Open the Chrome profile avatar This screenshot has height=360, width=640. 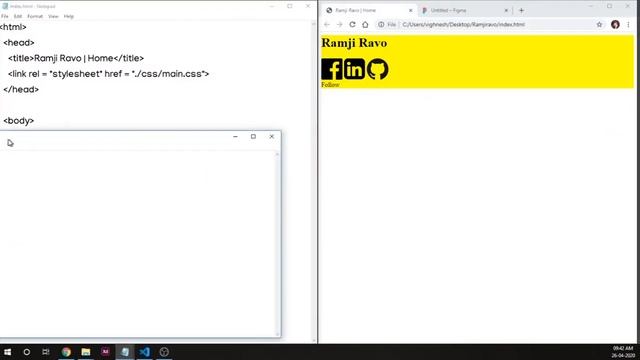click(615, 24)
